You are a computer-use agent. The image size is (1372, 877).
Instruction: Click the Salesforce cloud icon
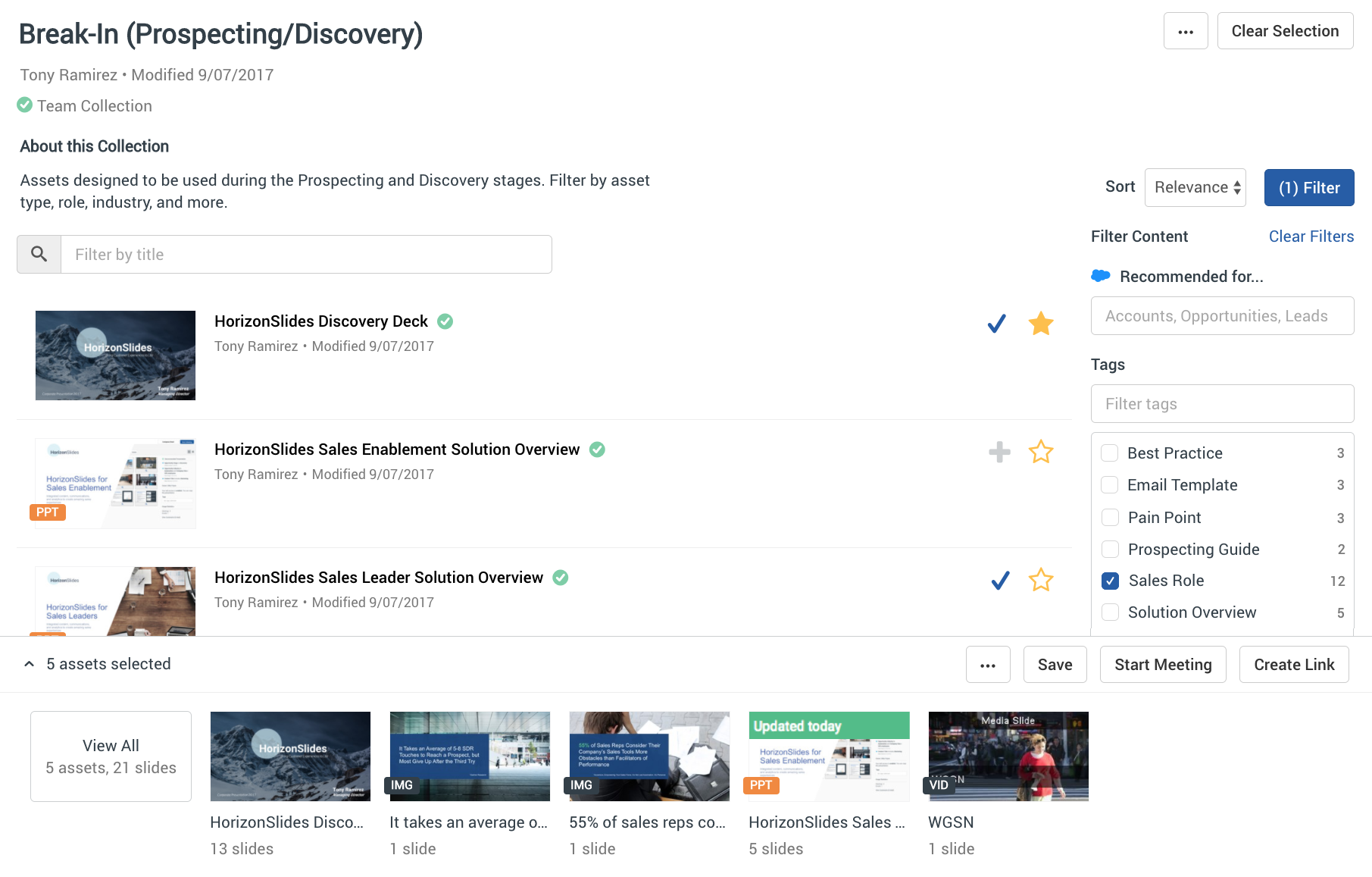[x=1101, y=276]
